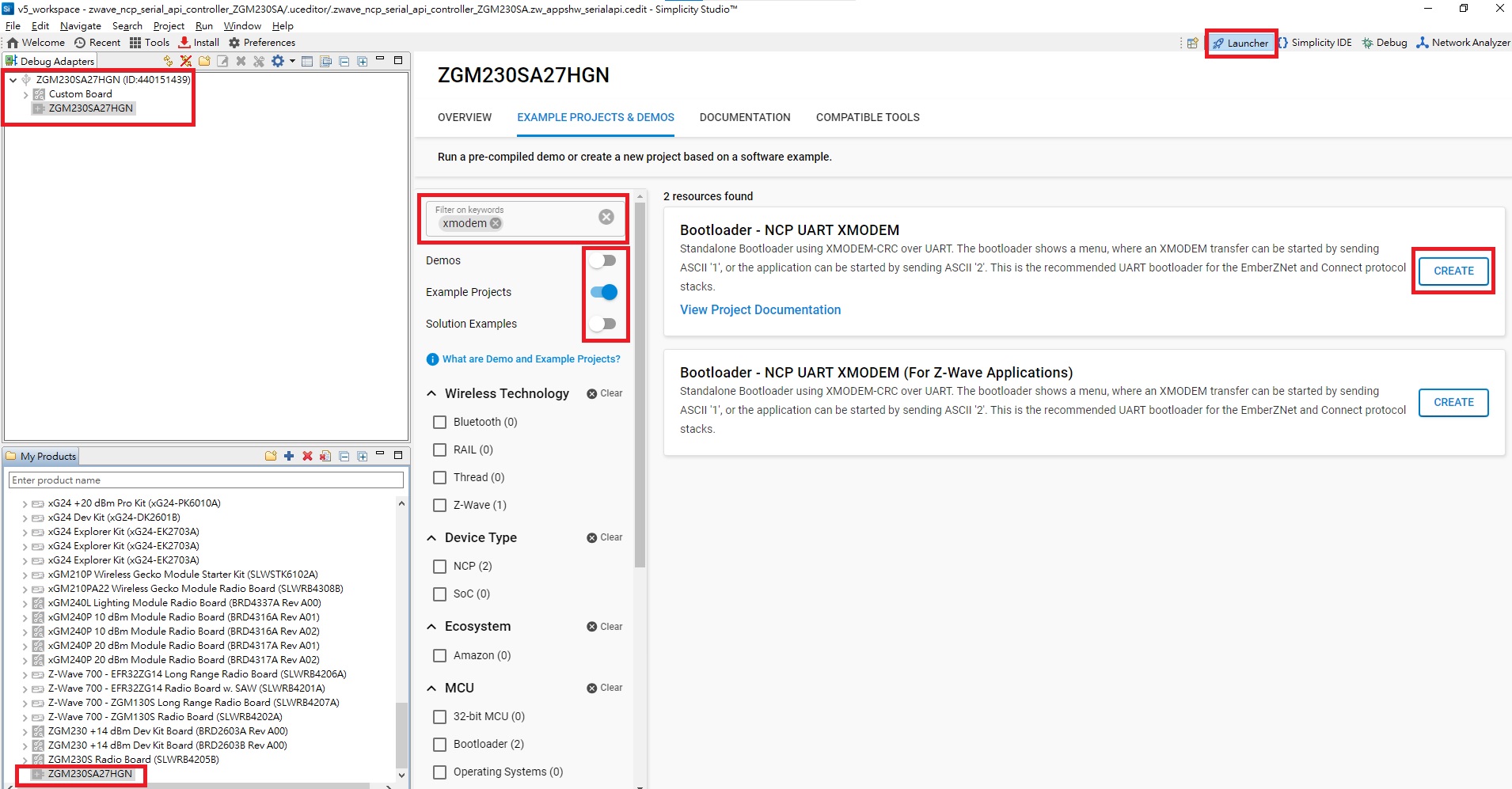Click the table view icon in Debug Adapters
Screen dimensions: 1512x789
click(x=307, y=61)
